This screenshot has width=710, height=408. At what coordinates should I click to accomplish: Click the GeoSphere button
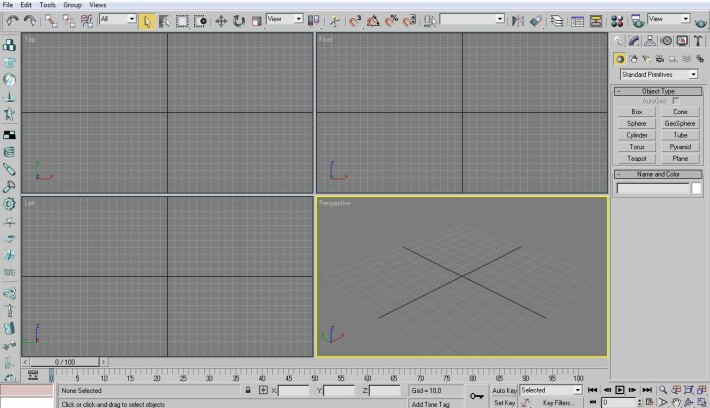coord(680,123)
